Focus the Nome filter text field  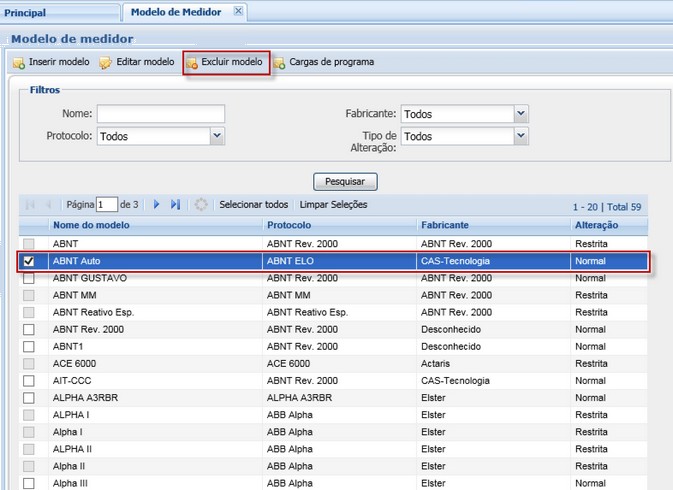coord(160,114)
